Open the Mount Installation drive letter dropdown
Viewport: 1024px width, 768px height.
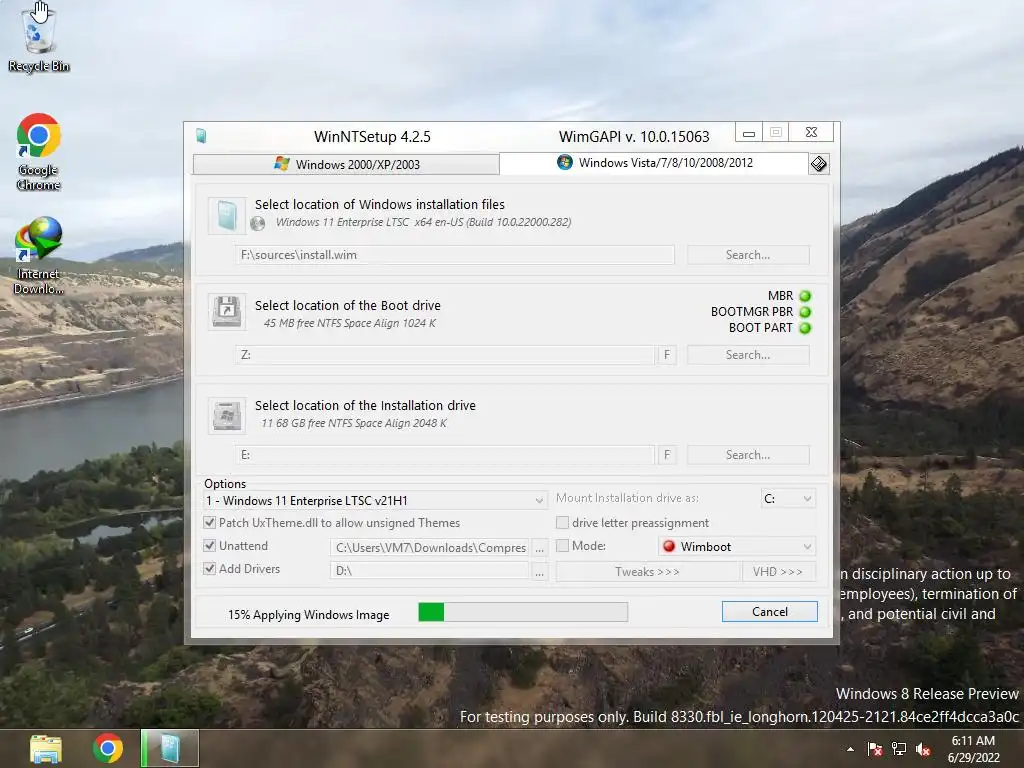pyautogui.click(x=788, y=498)
